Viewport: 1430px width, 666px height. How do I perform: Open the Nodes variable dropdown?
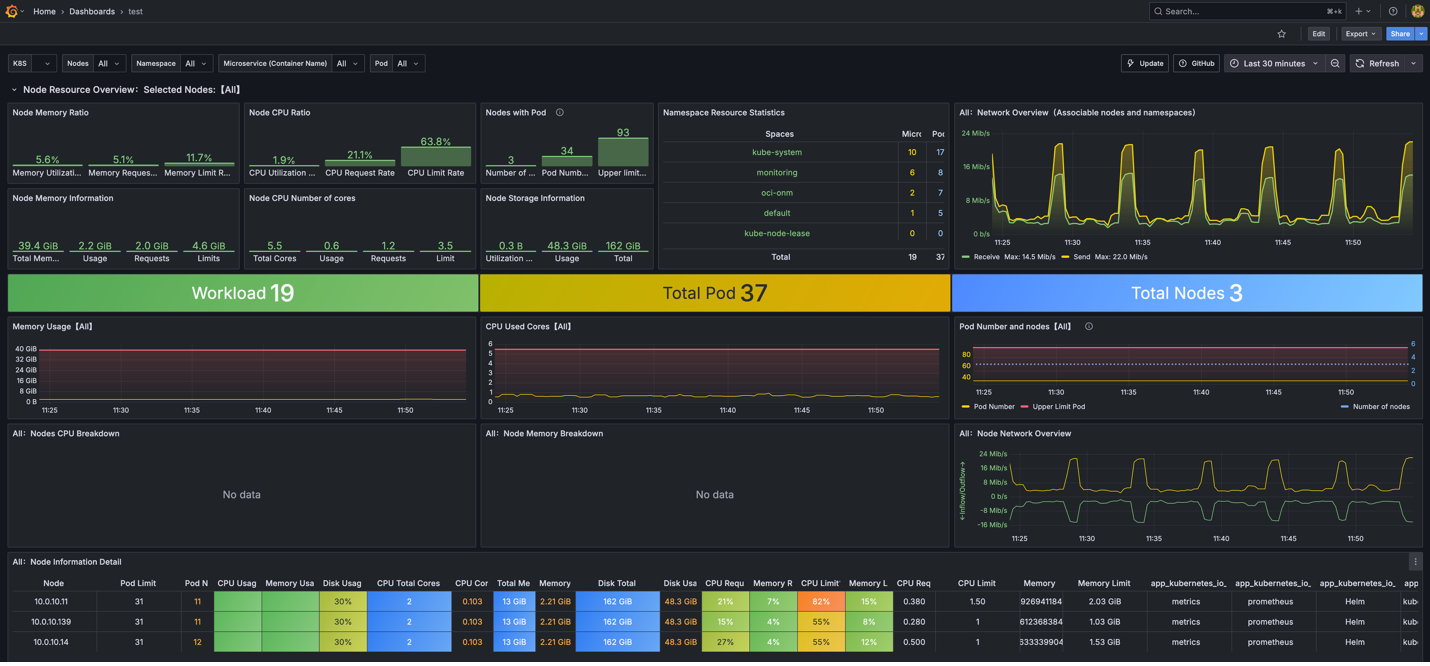[106, 63]
